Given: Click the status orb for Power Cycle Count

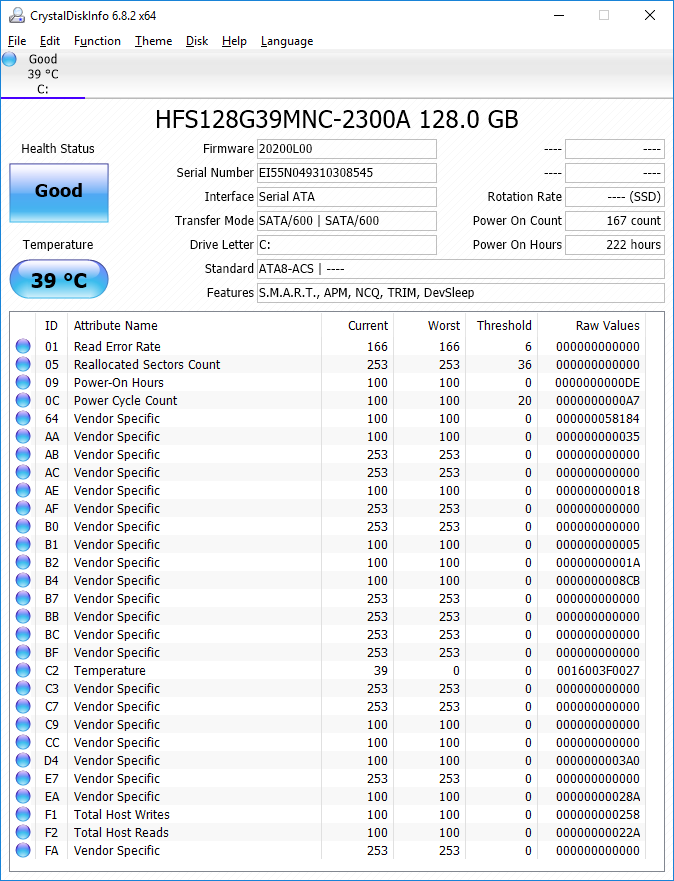Looking at the screenshot, I should [23, 401].
